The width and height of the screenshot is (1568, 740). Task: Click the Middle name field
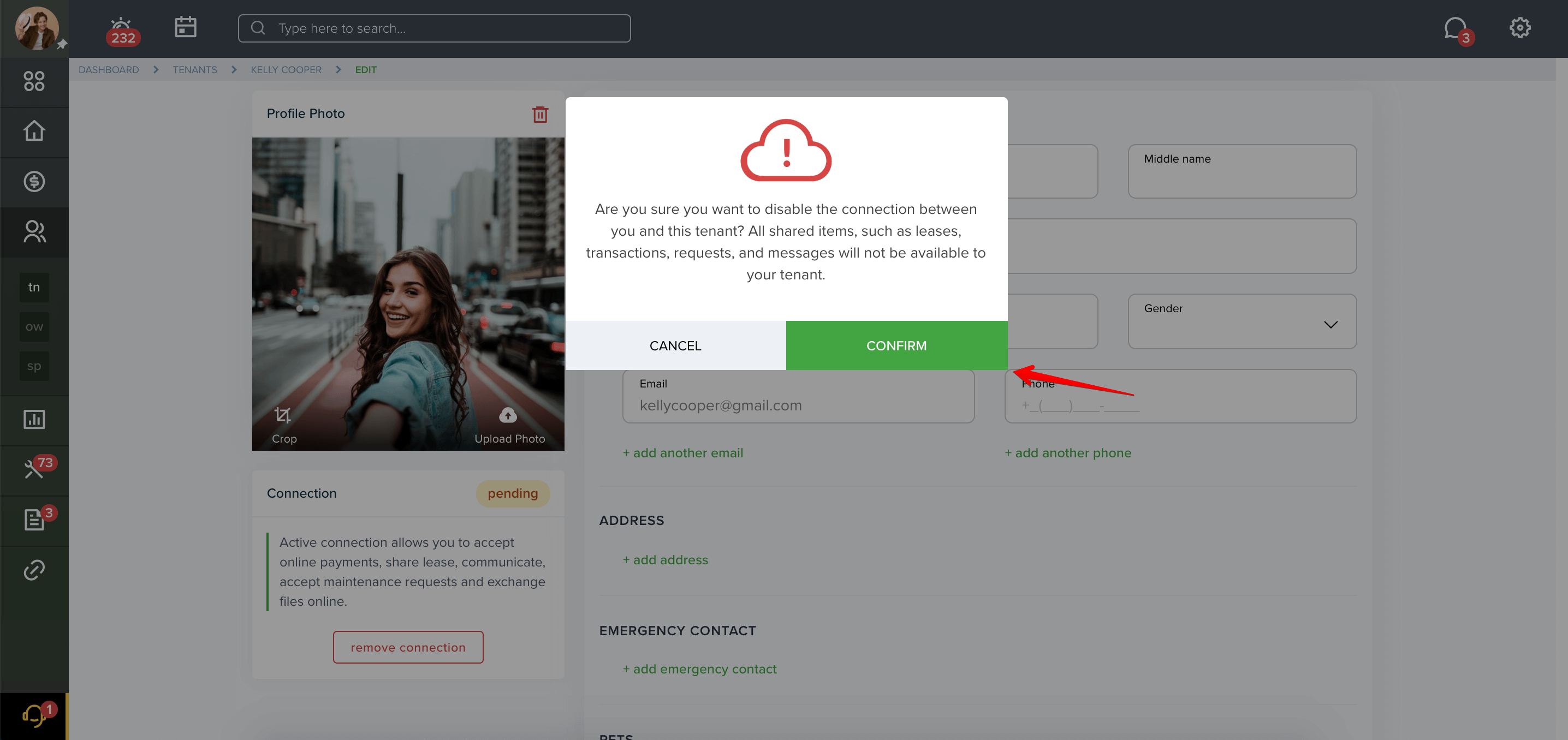point(1242,171)
